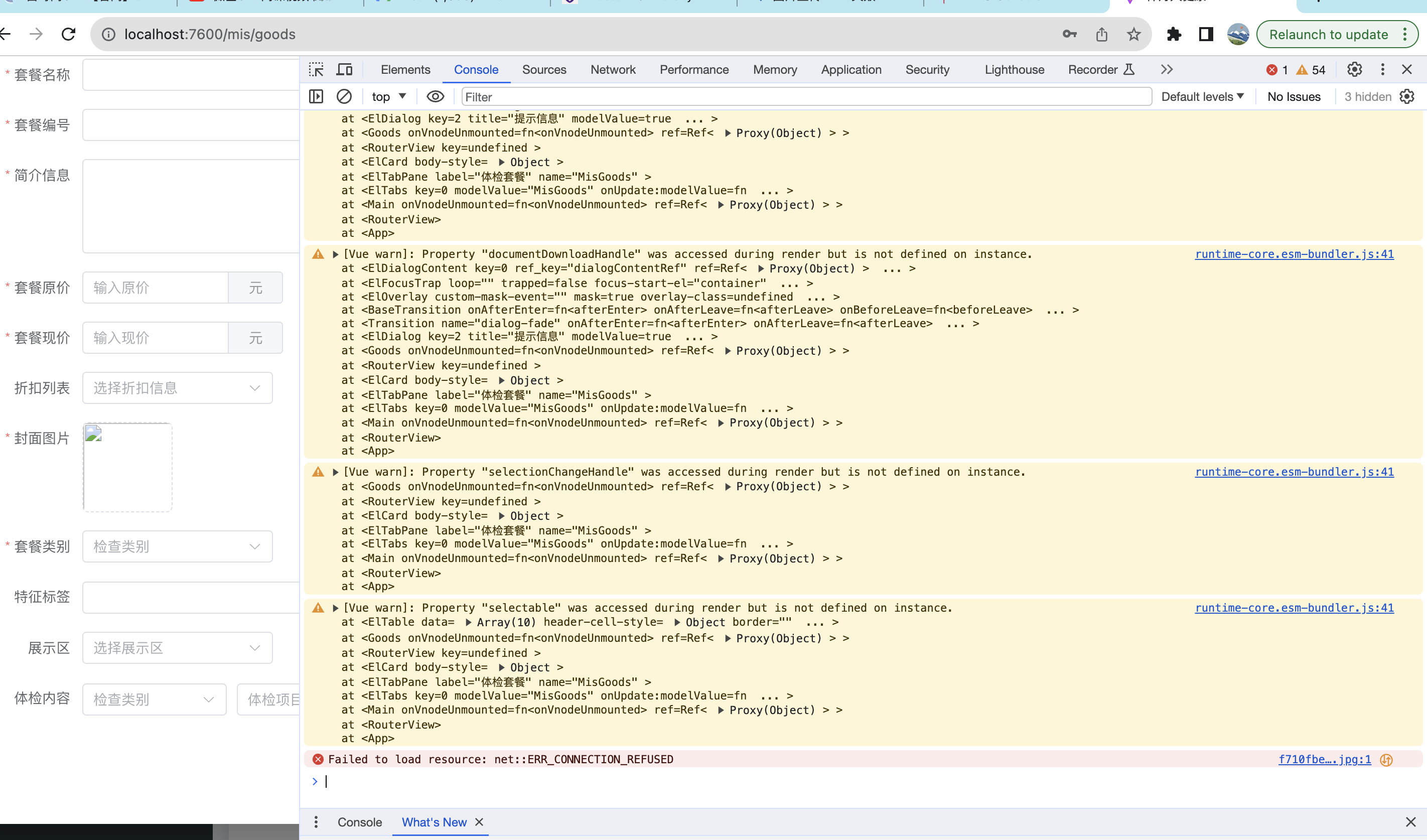Click the 输入现价 price field

[x=155, y=338]
